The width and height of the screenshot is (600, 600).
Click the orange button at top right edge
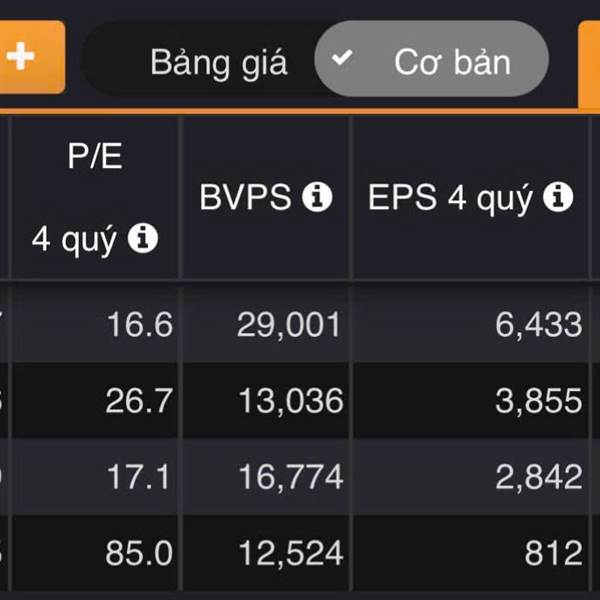tap(589, 65)
